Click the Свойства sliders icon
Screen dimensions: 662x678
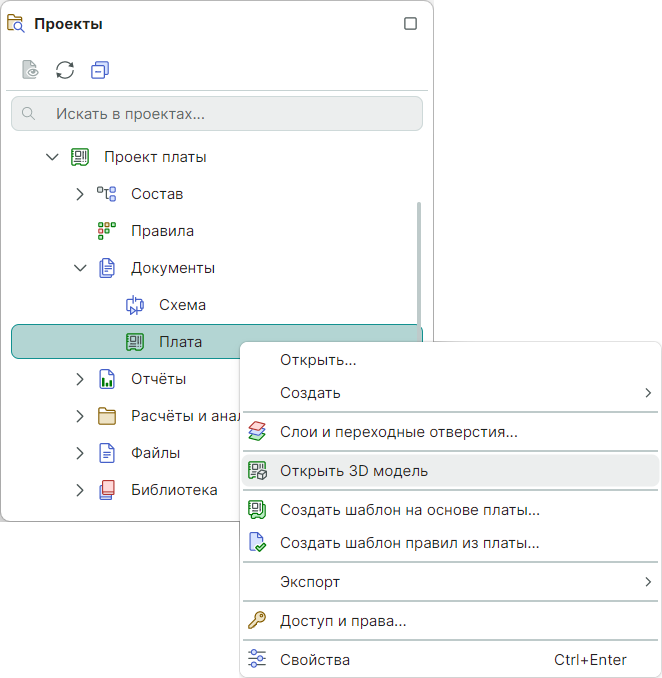coord(258,660)
